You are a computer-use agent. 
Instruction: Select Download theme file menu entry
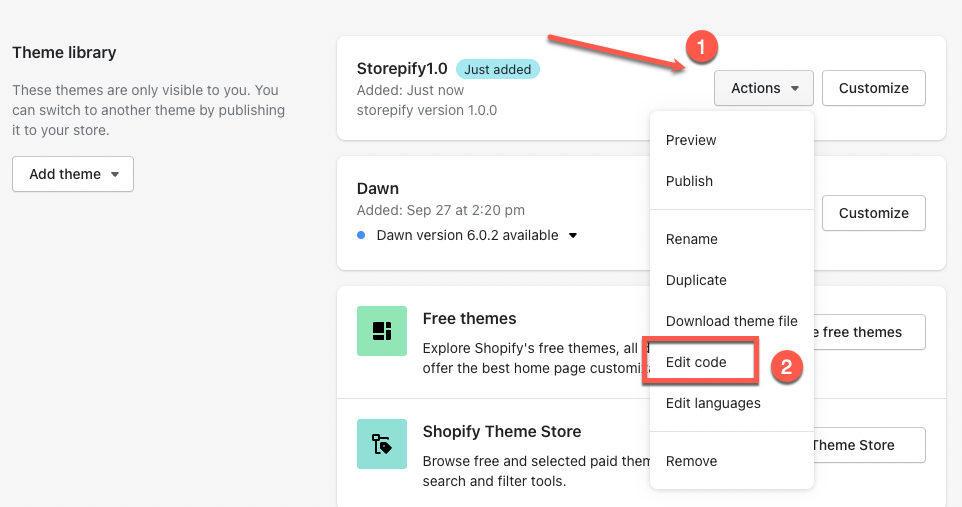click(732, 321)
